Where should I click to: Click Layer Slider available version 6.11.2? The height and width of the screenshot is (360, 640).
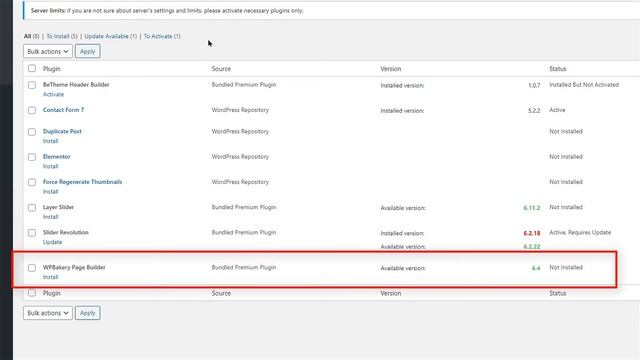[x=532, y=208]
